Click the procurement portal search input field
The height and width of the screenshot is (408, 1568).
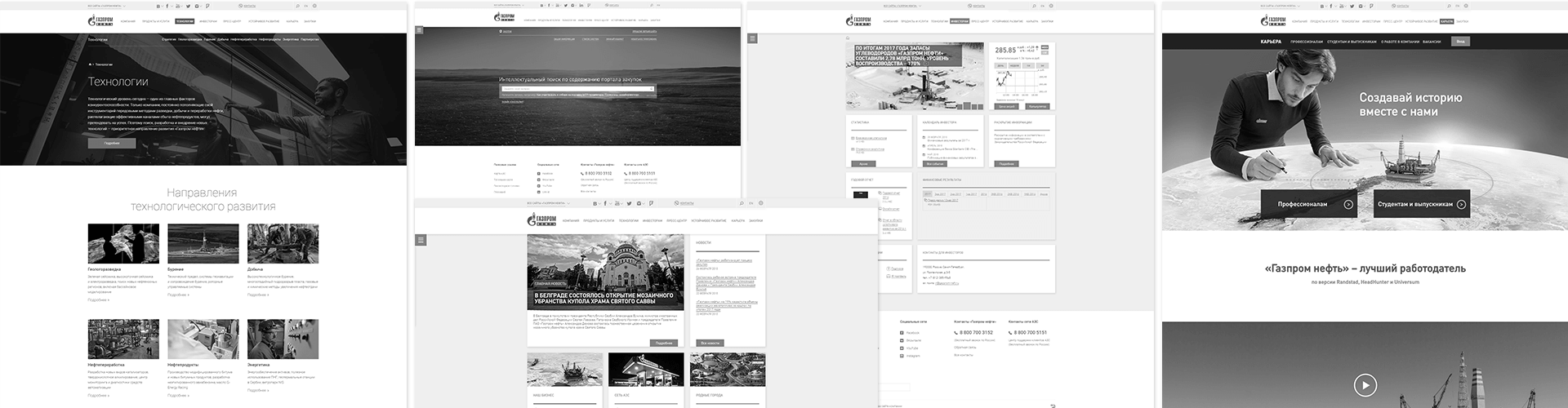pos(577,89)
